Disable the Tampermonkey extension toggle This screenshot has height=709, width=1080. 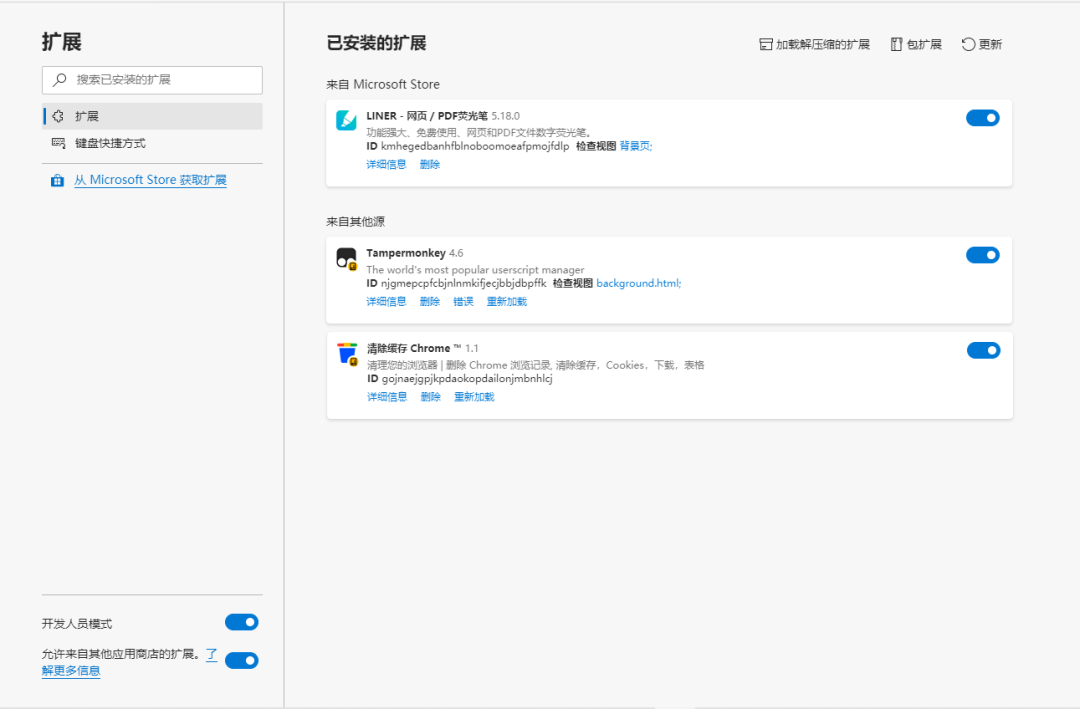point(983,255)
